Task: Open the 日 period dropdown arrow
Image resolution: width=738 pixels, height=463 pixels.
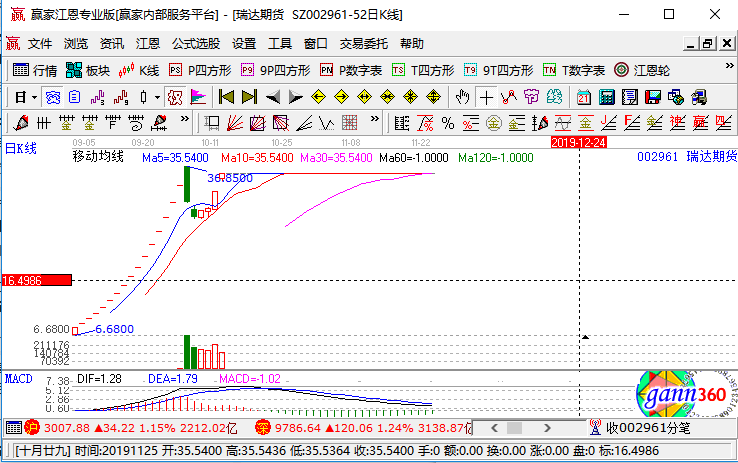Action: [34, 98]
